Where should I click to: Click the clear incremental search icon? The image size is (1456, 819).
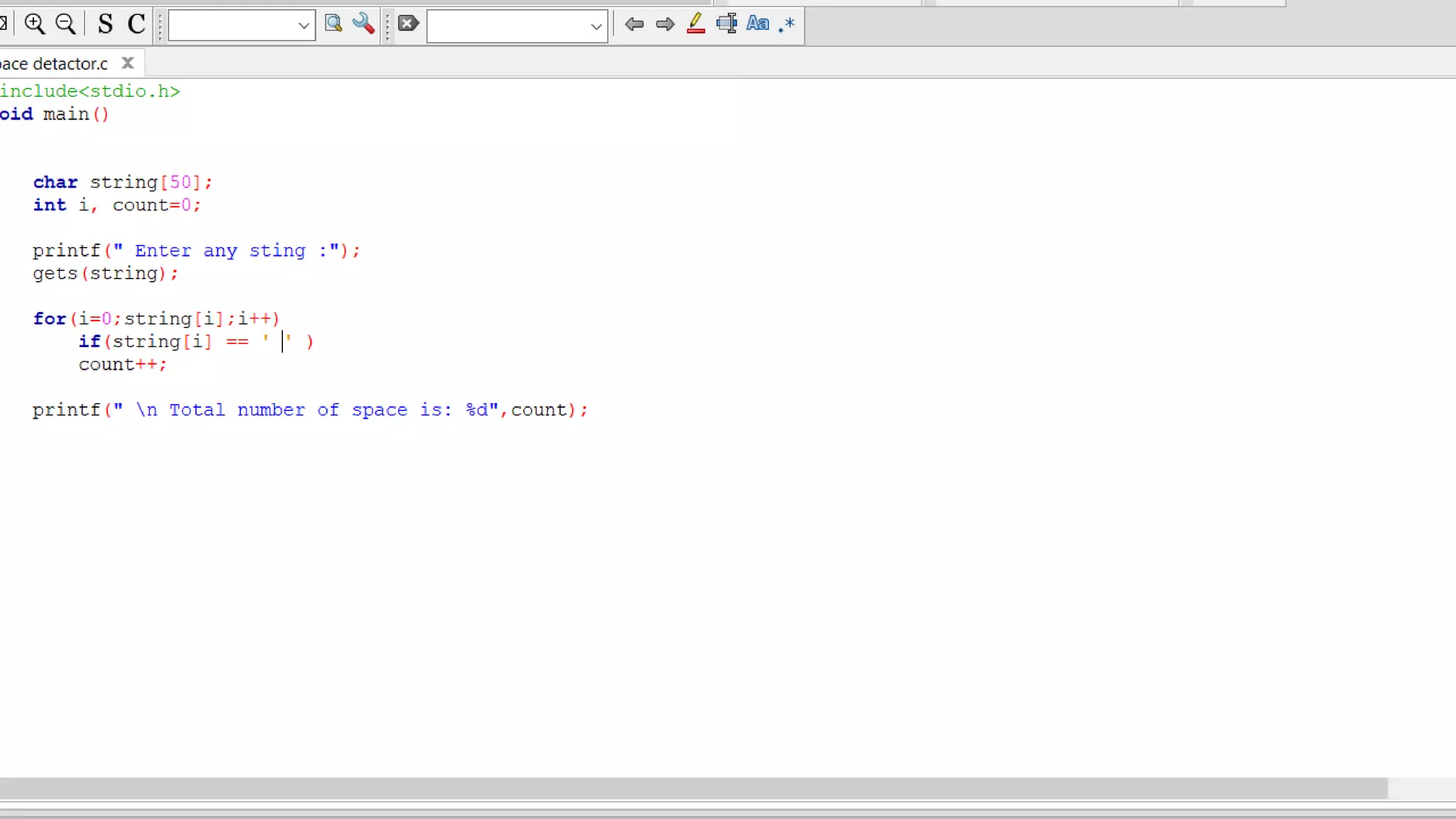pyautogui.click(x=408, y=23)
